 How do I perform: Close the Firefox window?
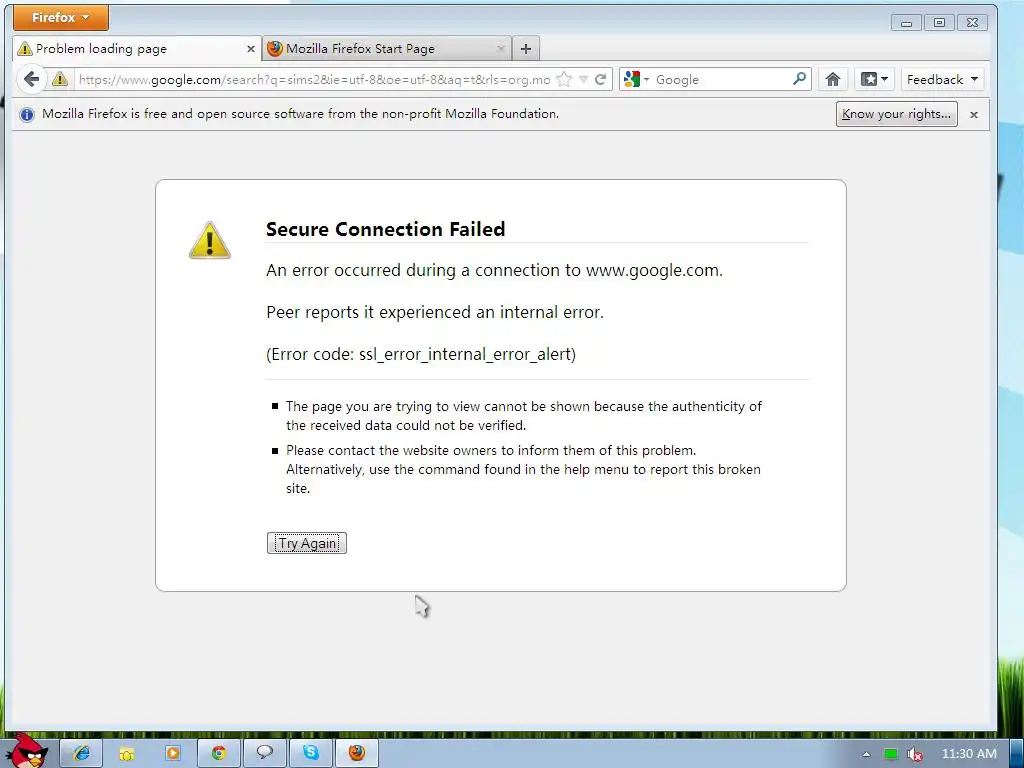point(972,23)
